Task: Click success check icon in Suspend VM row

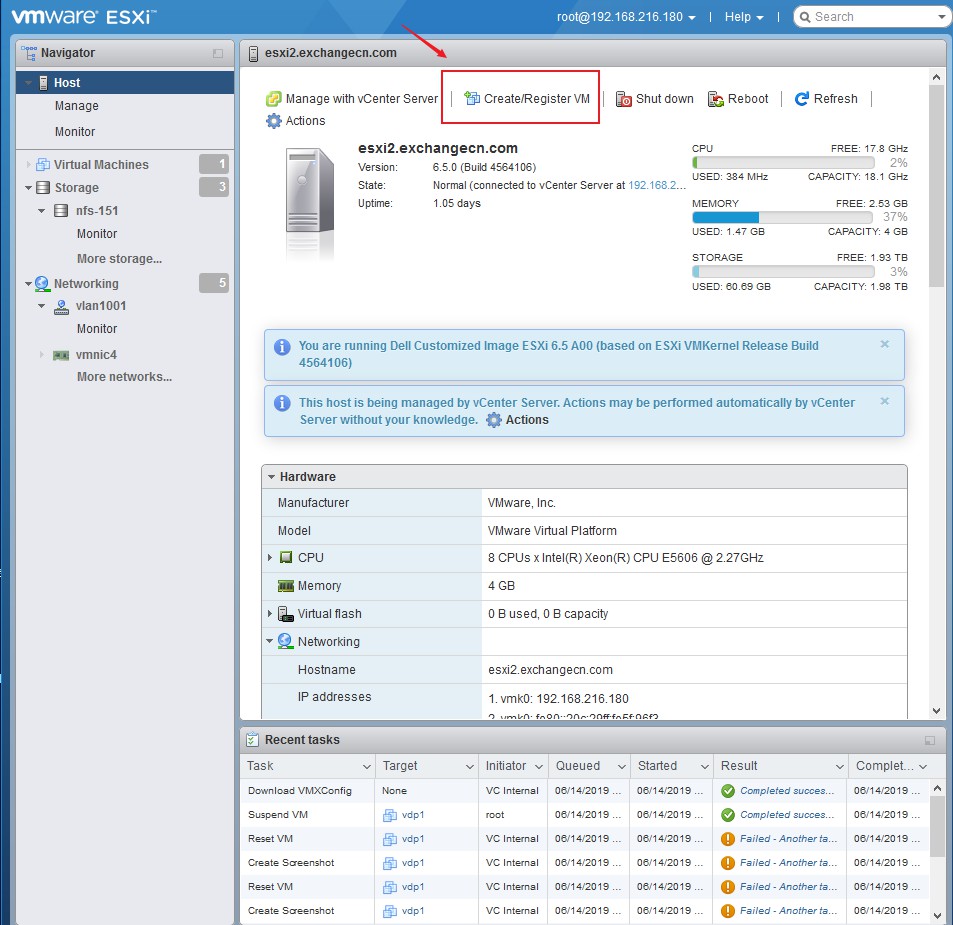Action: click(728, 815)
